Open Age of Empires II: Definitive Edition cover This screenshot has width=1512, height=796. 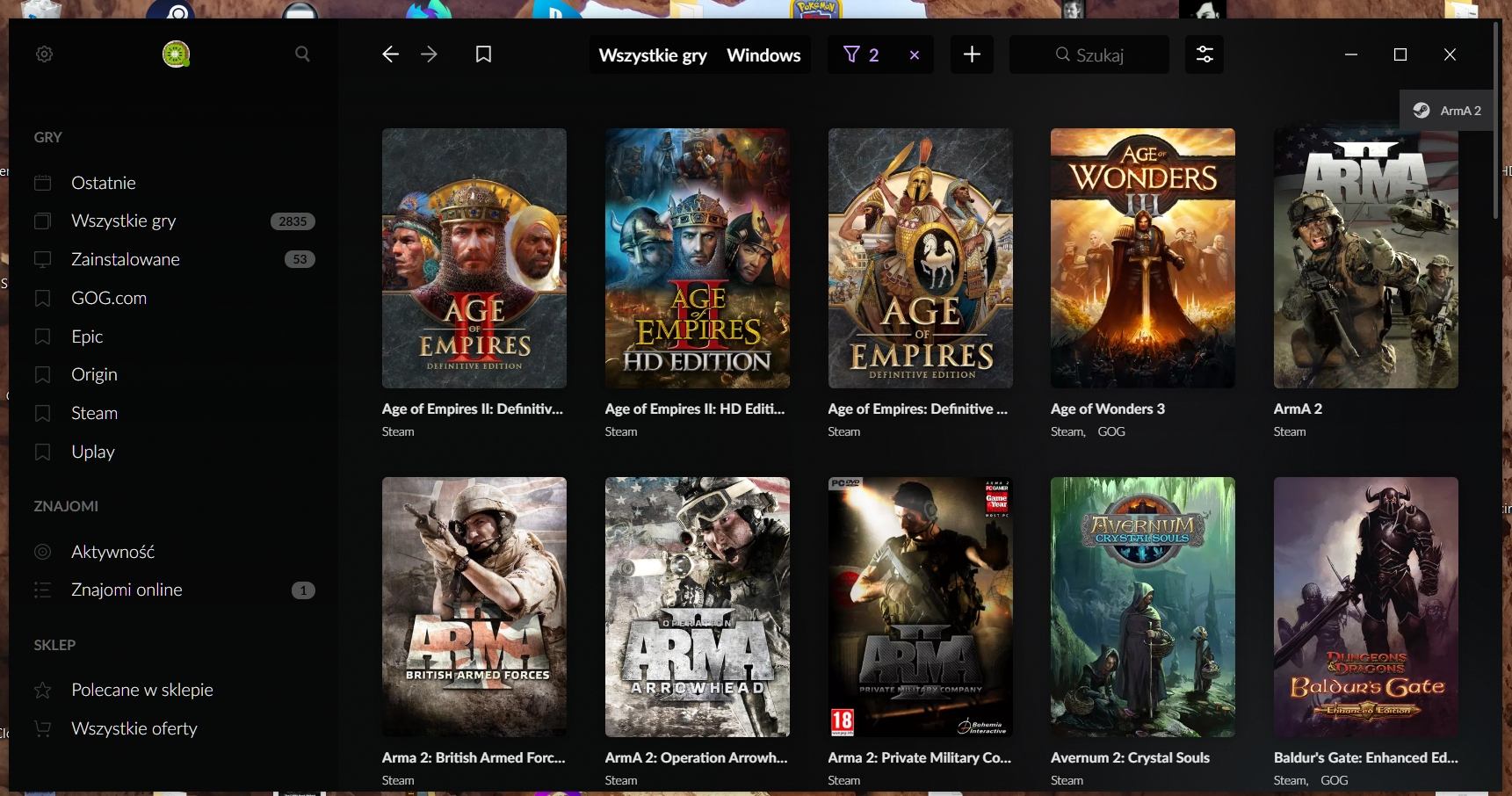pyautogui.click(x=474, y=258)
